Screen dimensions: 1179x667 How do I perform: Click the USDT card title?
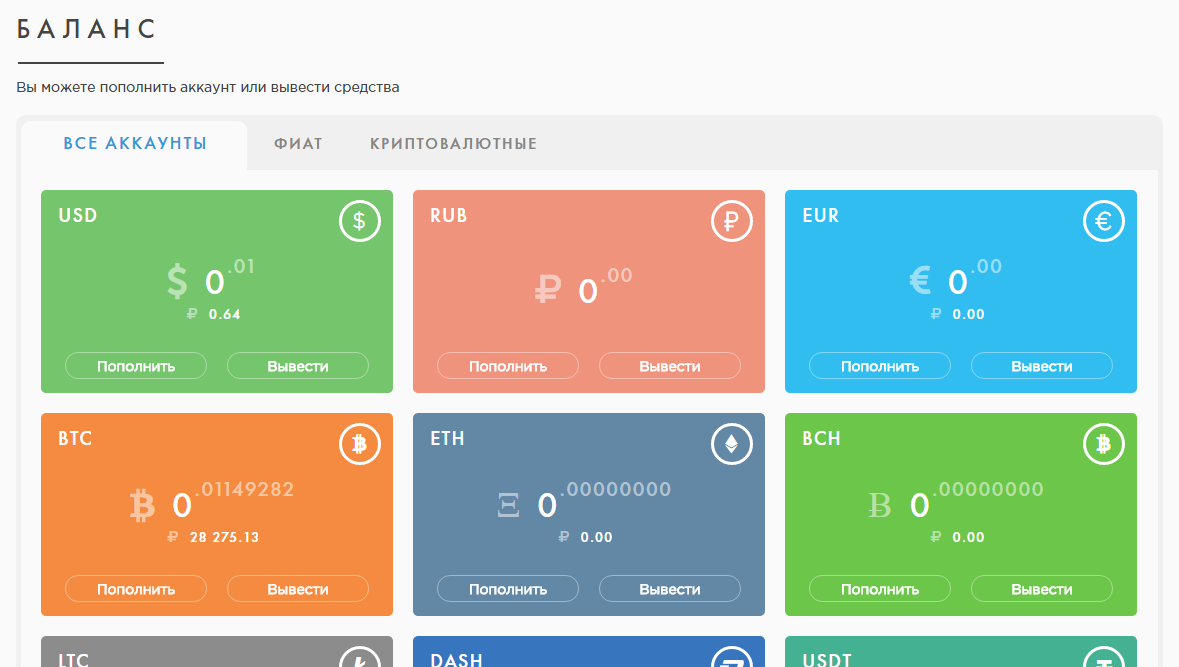pyautogui.click(x=827, y=659)
